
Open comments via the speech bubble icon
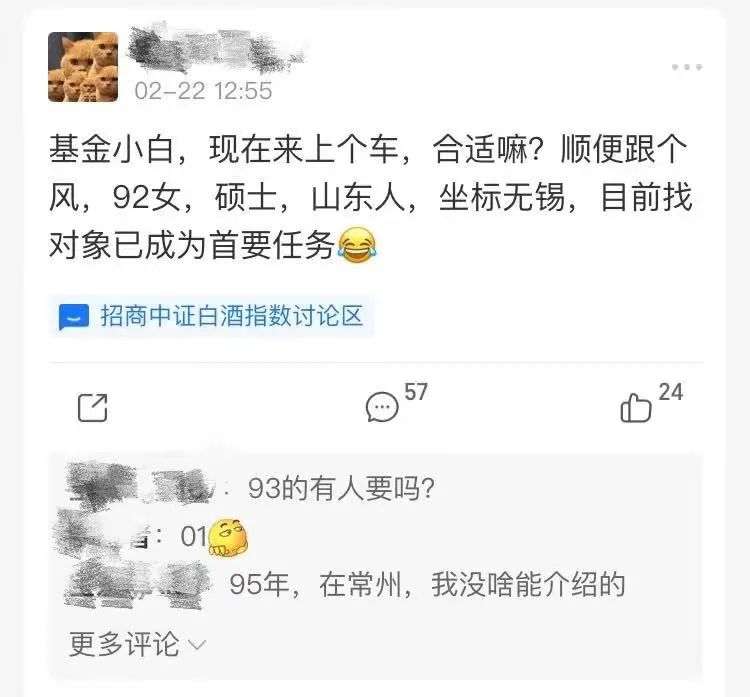(382, 407)
